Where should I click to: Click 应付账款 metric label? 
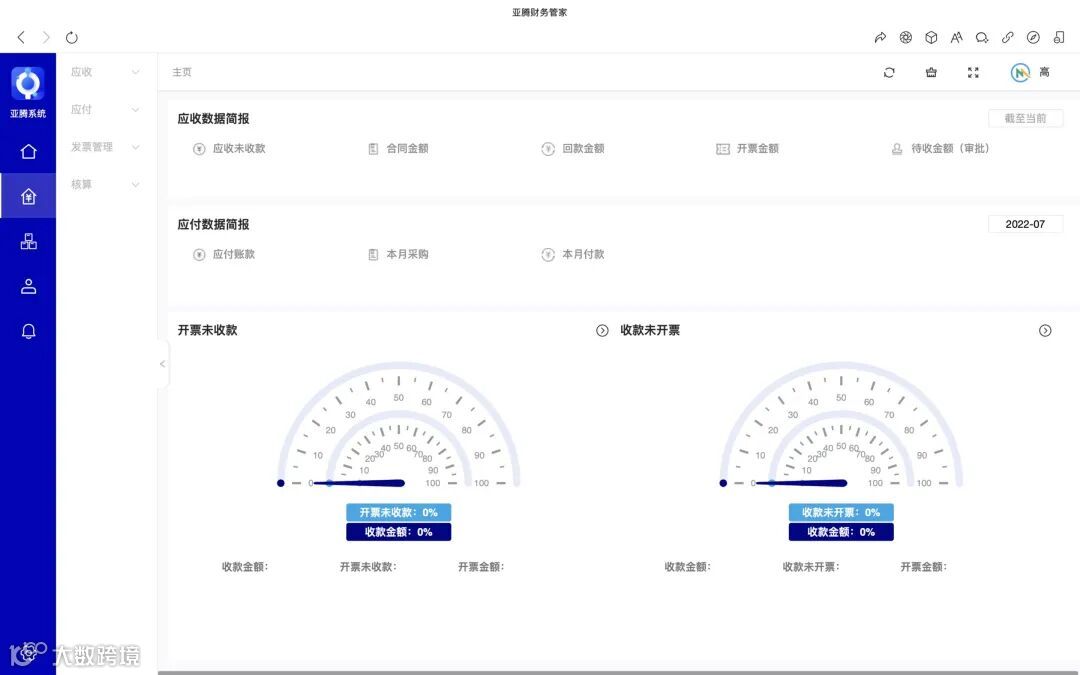click(233, 254)
